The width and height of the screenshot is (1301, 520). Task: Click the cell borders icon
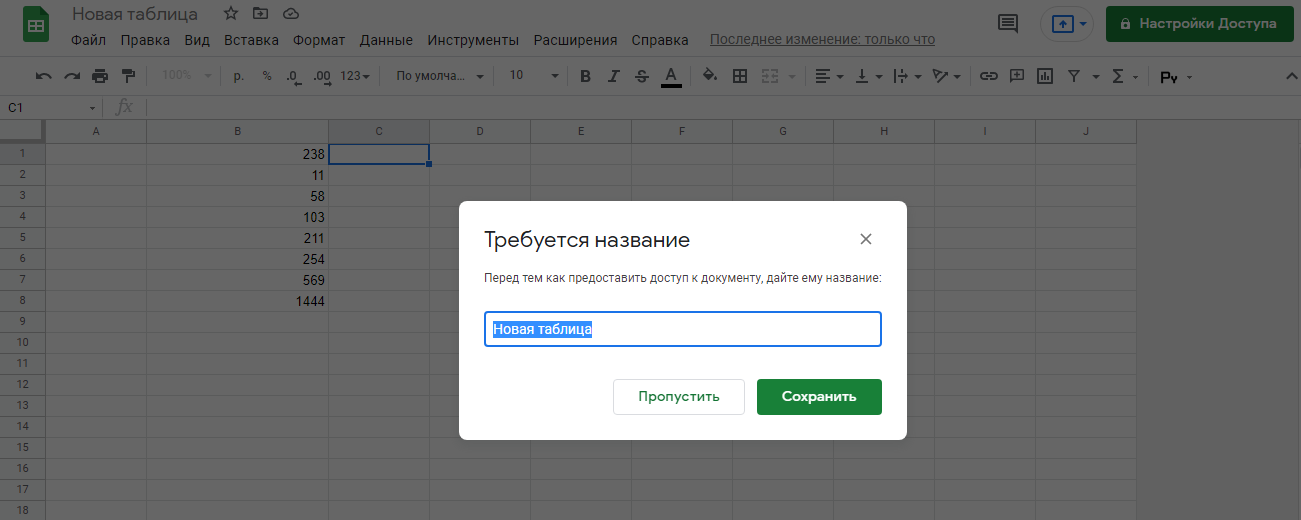[x=740, y=76]
